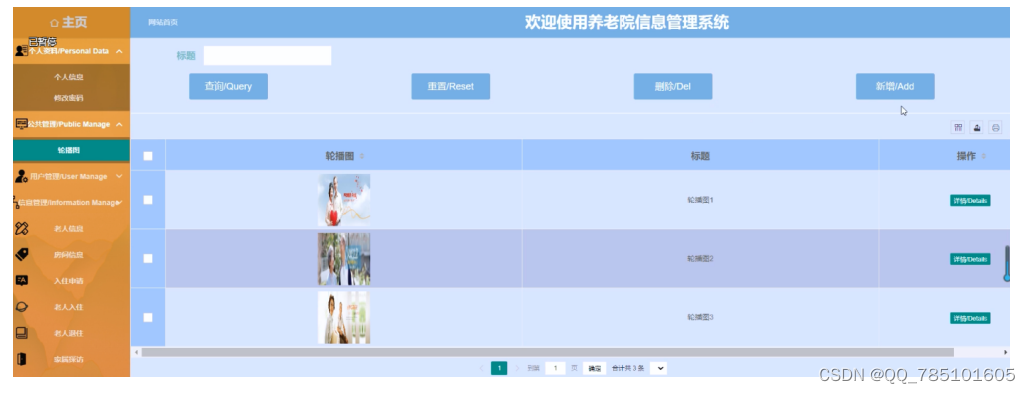Click the 房间信息 tag icon

22,254
